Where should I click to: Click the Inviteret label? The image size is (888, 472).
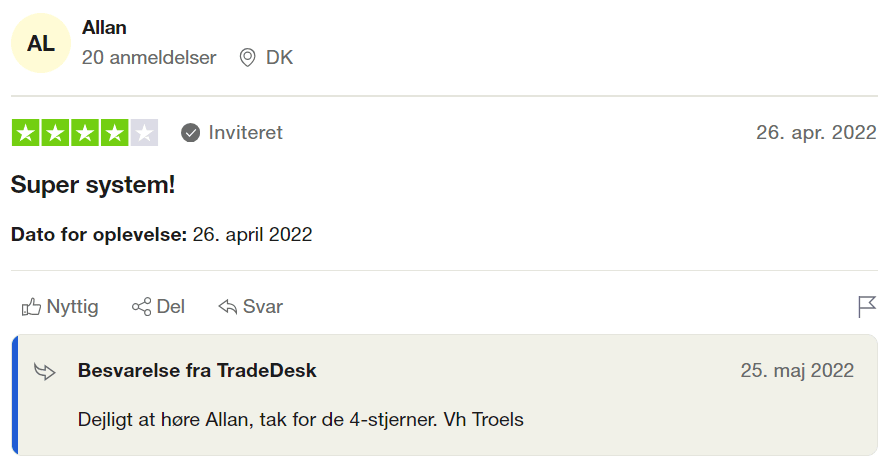(x=245, y=133)
